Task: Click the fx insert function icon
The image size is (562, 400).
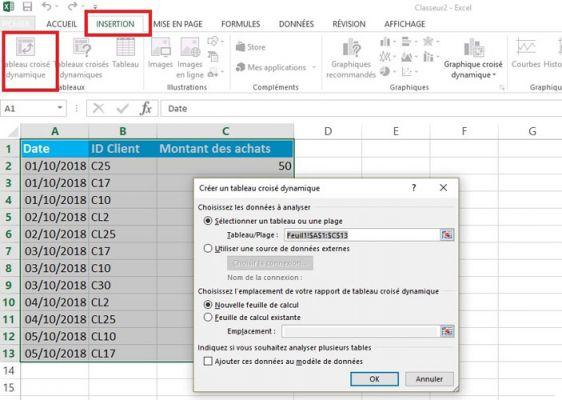Action: pos(146,108)
